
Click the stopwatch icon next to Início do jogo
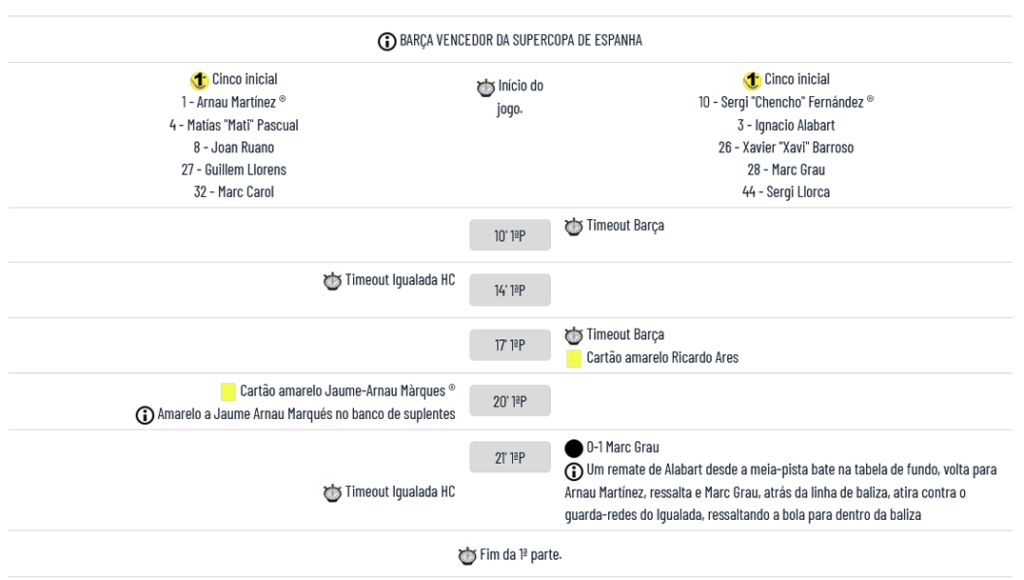(x=485, y=87)
